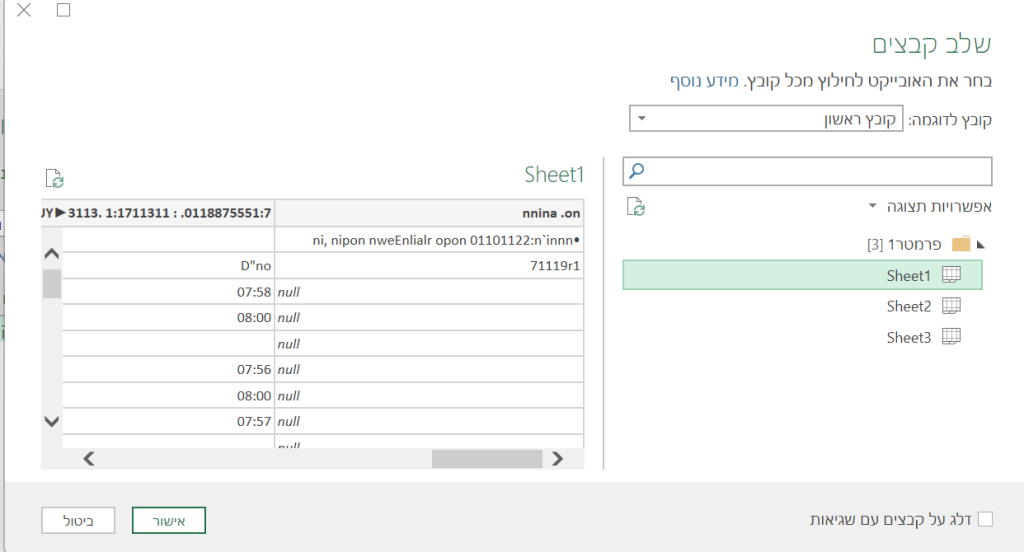Click the Sheet2 table icon
This screenshot has width=1024, height=552.
pos(952,306)
